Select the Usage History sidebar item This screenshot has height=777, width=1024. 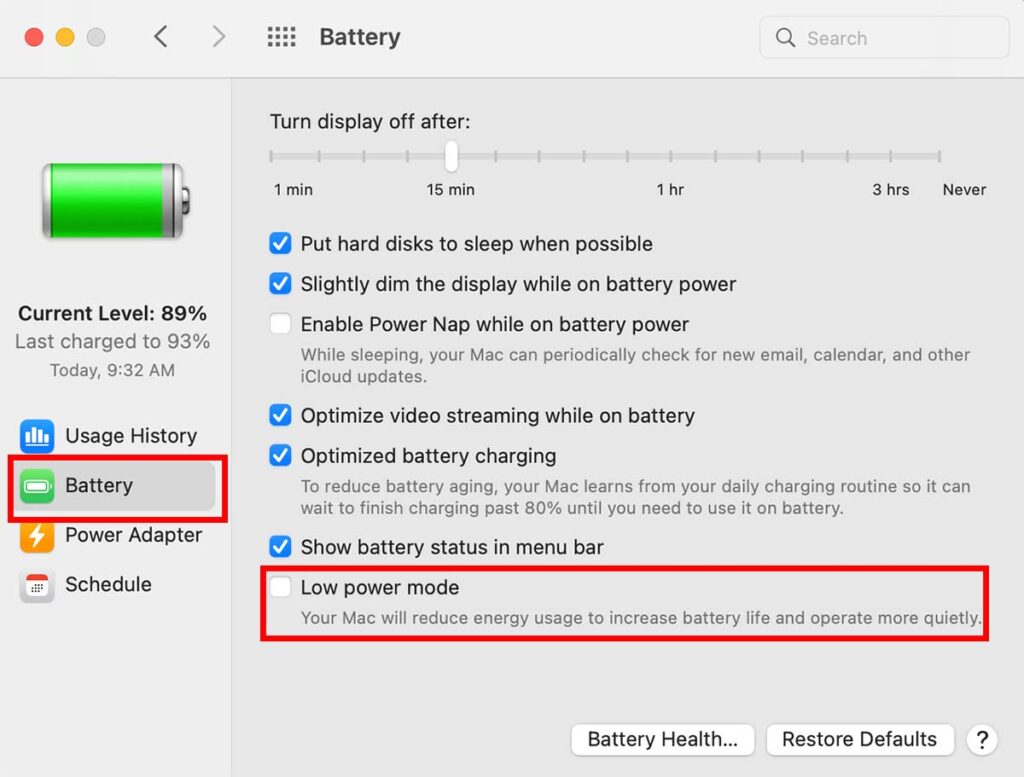coord(112,436)
